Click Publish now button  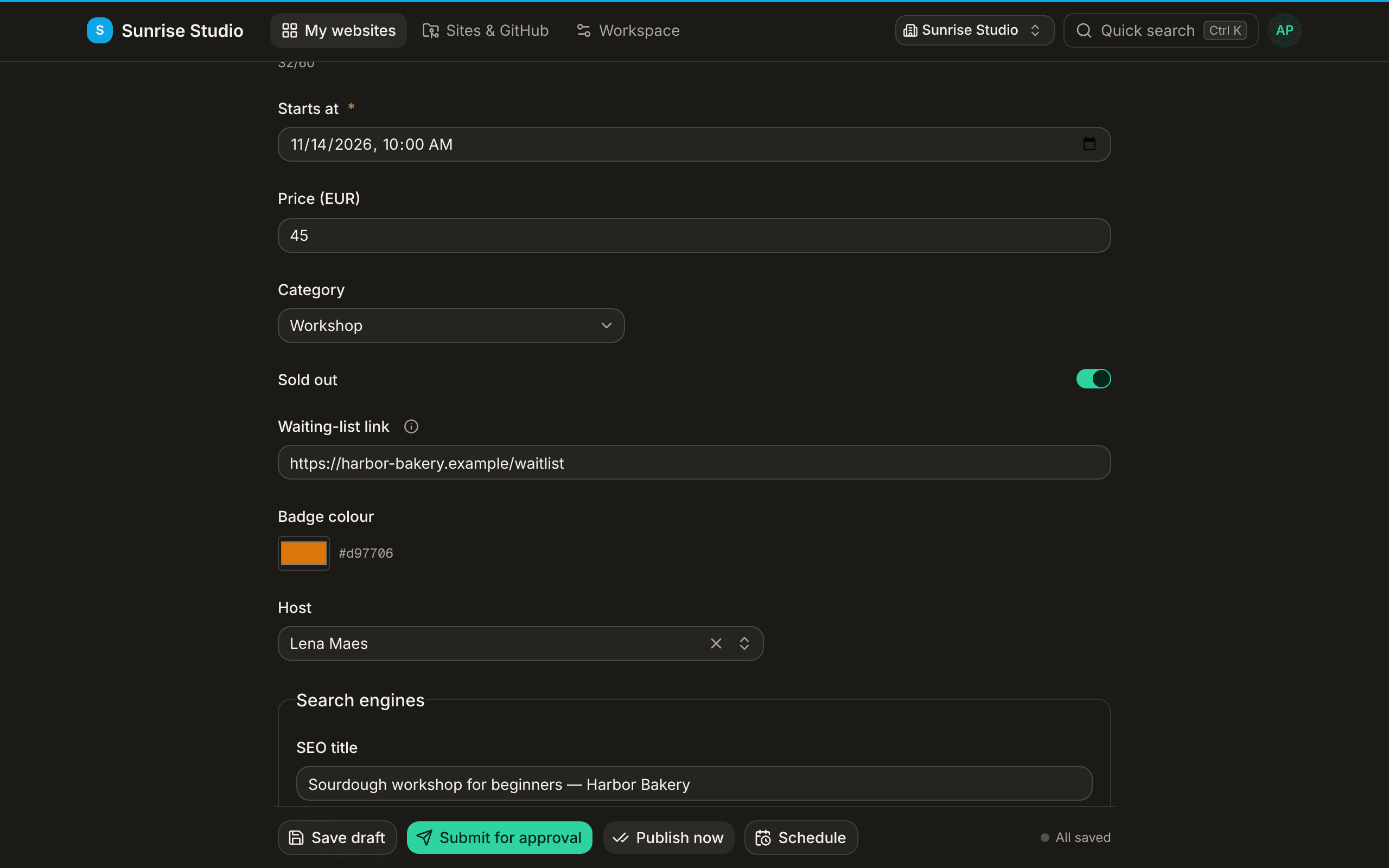pyautogui.click(x=668, y=838)
